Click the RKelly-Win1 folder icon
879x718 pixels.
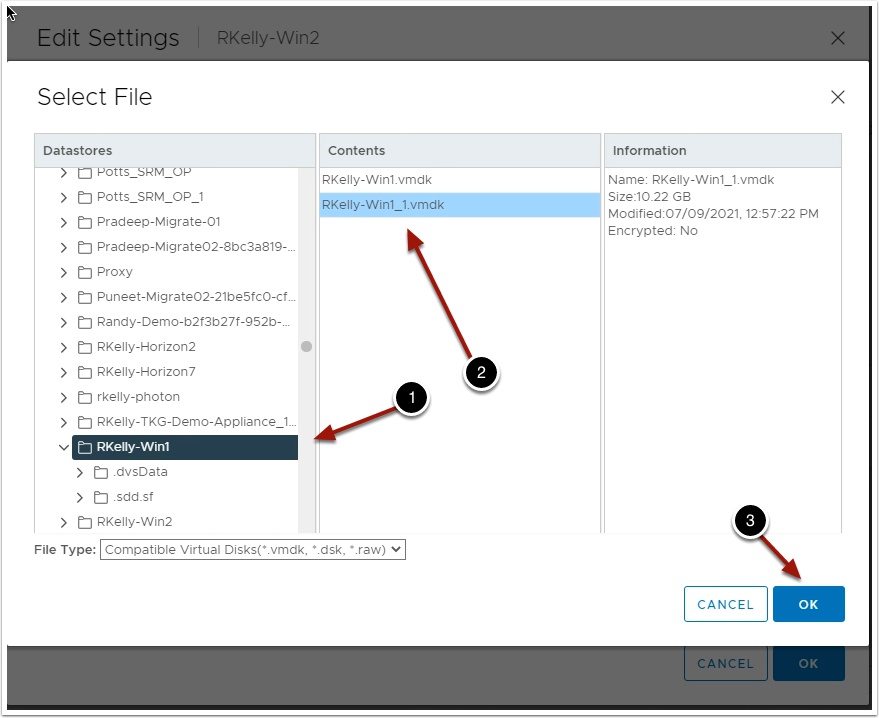(85, 447)
